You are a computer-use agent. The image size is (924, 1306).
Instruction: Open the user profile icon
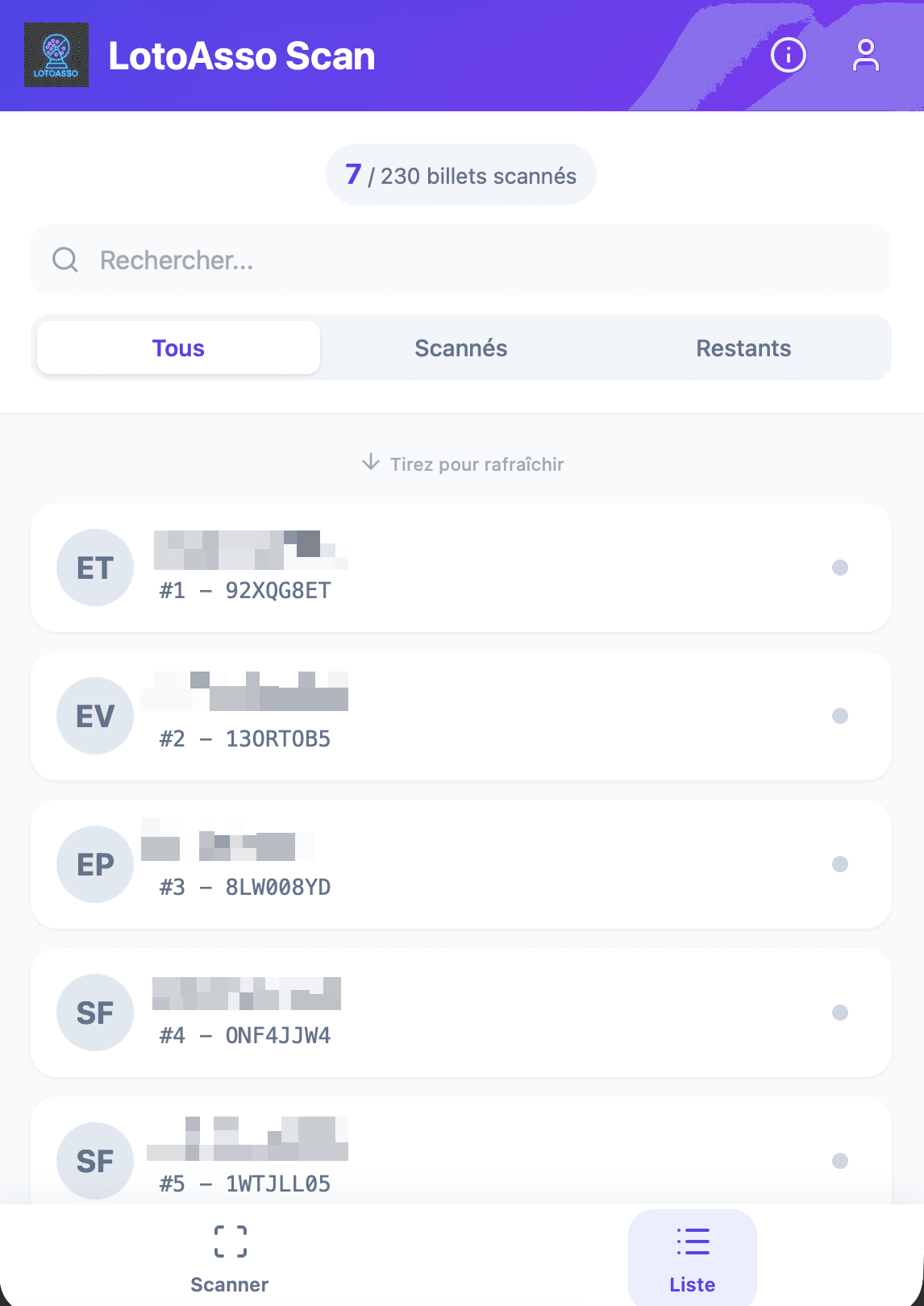(x=865, y=56)
